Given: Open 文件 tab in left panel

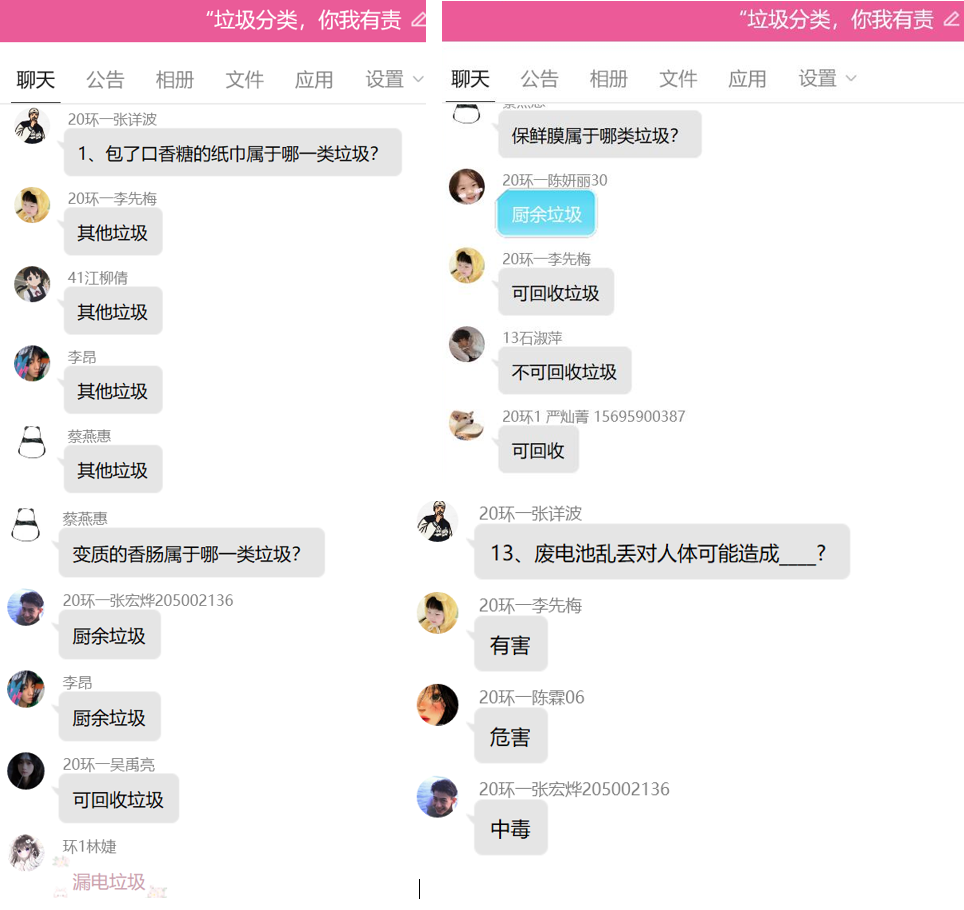Looking at the screenshot, I should click(x=244, y=79).
